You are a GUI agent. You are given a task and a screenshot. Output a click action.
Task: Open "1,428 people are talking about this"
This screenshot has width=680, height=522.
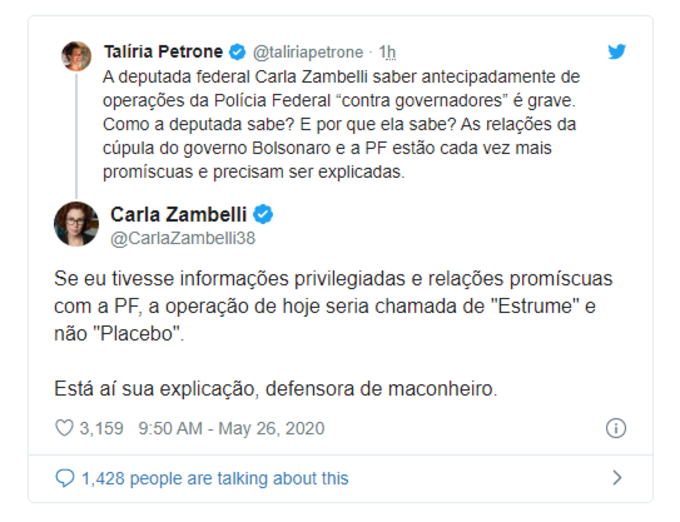click(215, 478)
